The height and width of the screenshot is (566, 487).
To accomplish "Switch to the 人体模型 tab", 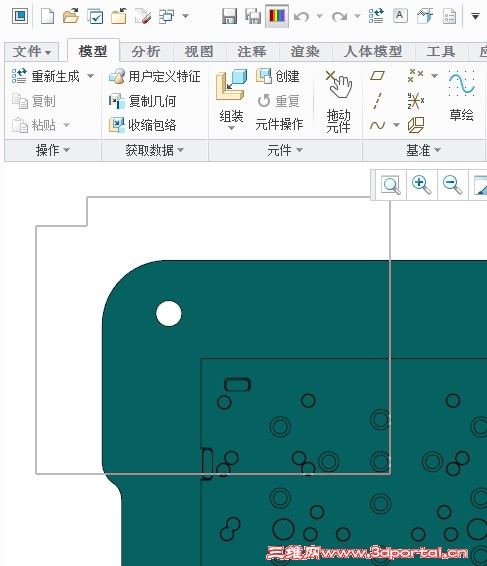I will point(373,52).
